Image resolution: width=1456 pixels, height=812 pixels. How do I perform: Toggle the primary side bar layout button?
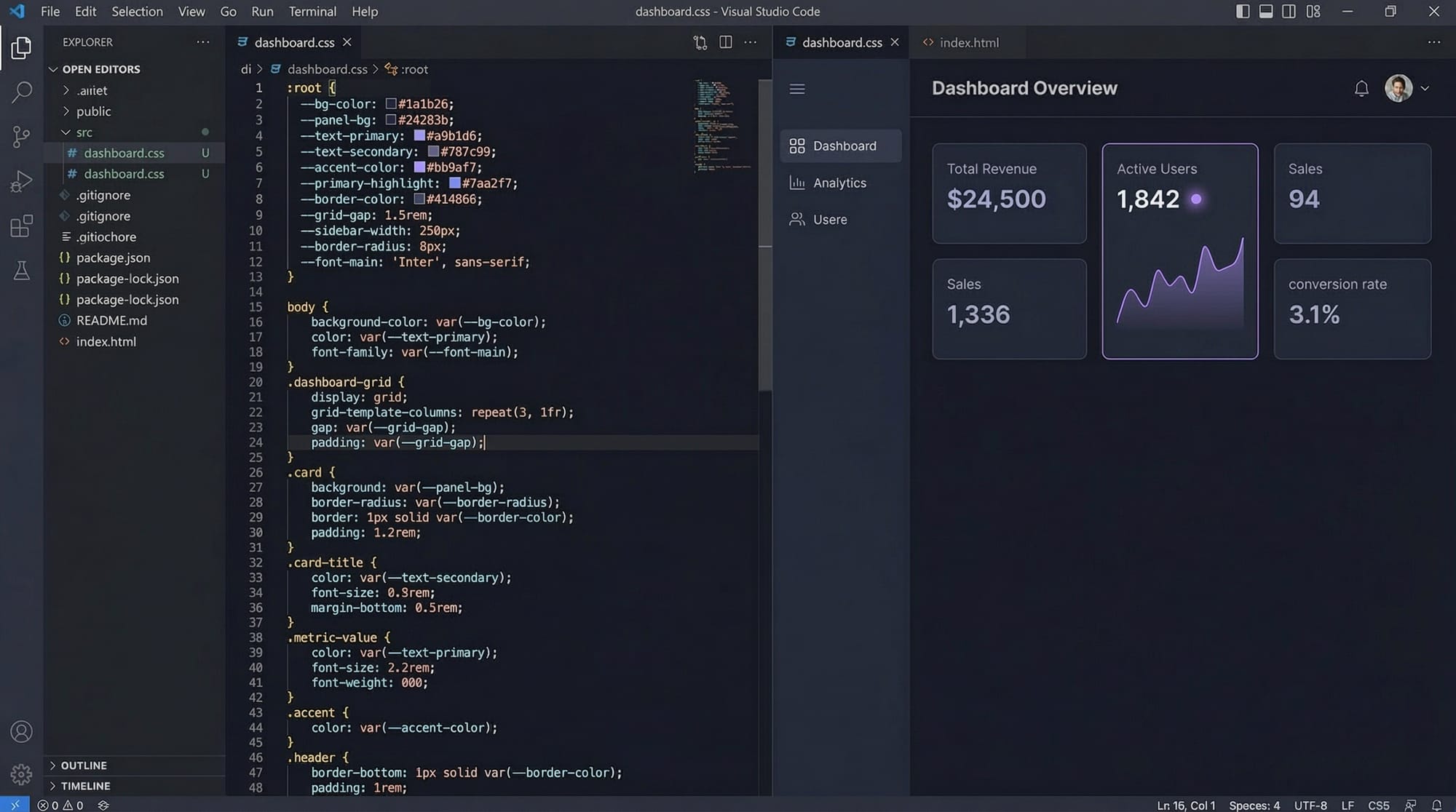click(1243, 12)
